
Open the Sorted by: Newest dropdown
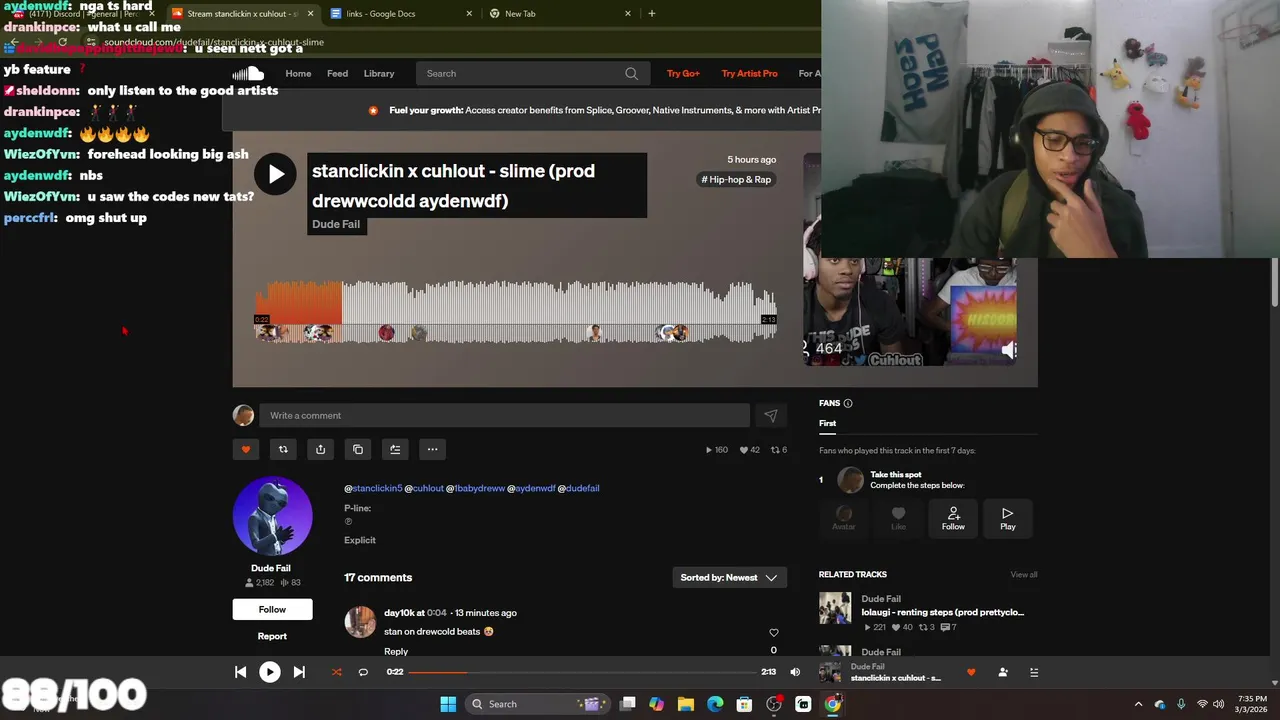[729, 577]
